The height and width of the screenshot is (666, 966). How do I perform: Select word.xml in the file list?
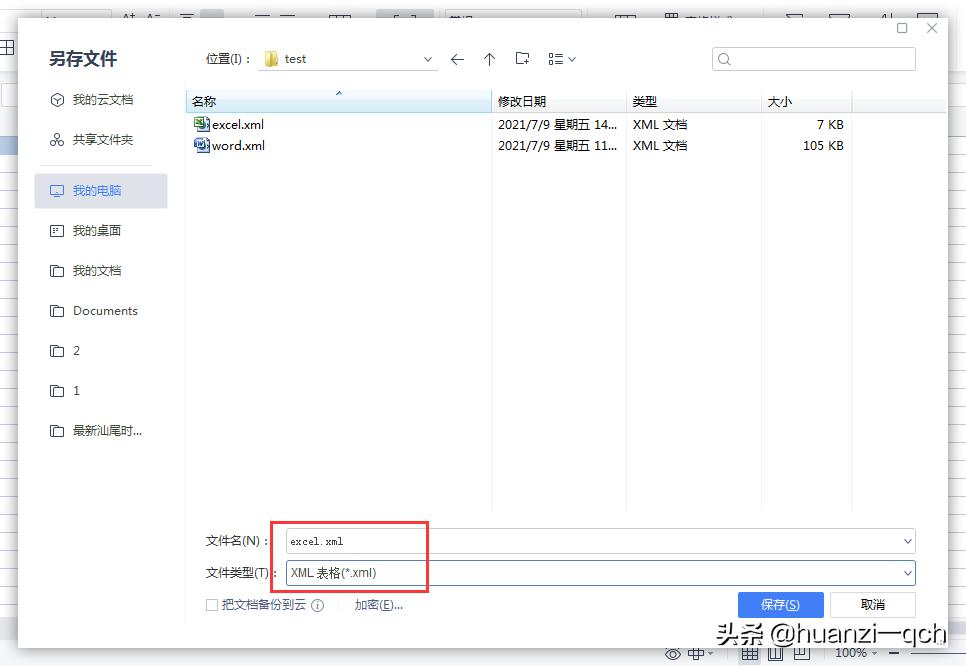[237, 145]
